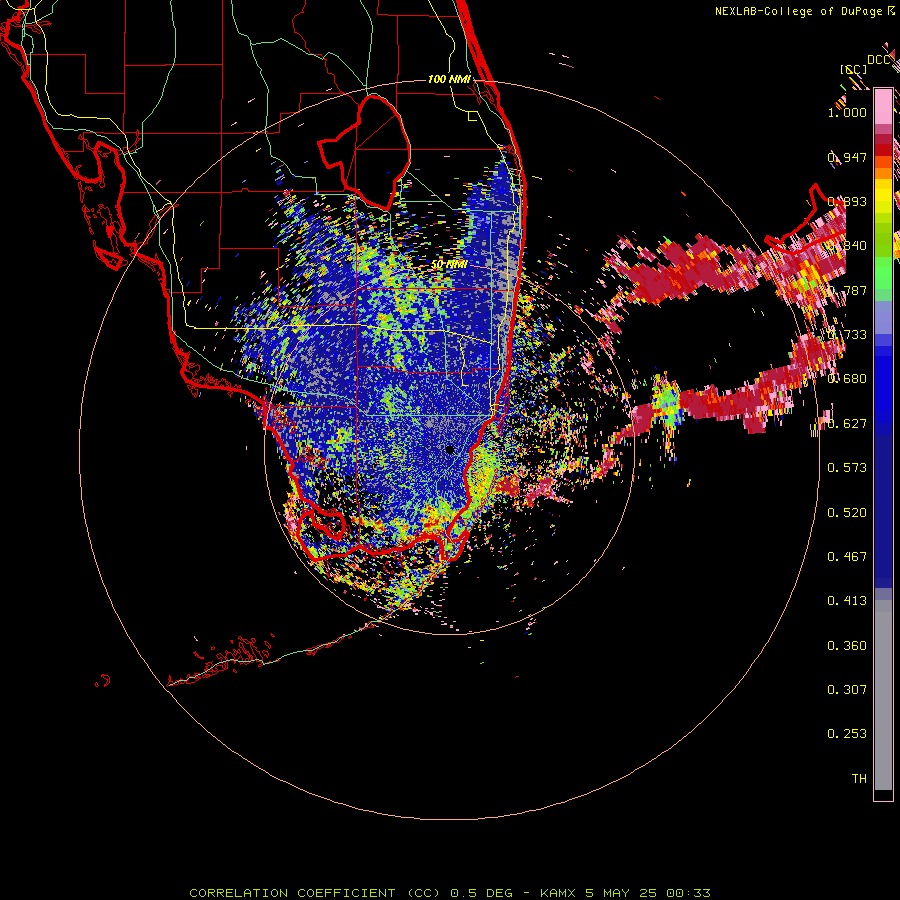This screenshot has height=900, width=900.
Task: Click the [CC] label above the color bar
Action: tap(854, 69)
